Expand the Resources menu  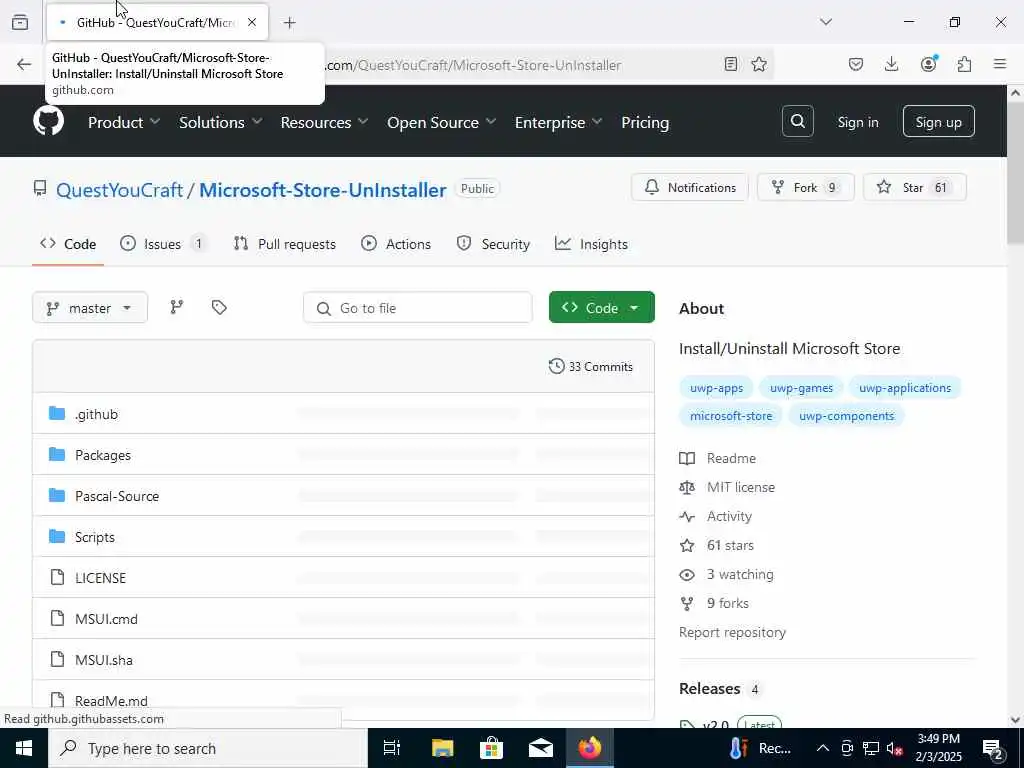(325, 122)
